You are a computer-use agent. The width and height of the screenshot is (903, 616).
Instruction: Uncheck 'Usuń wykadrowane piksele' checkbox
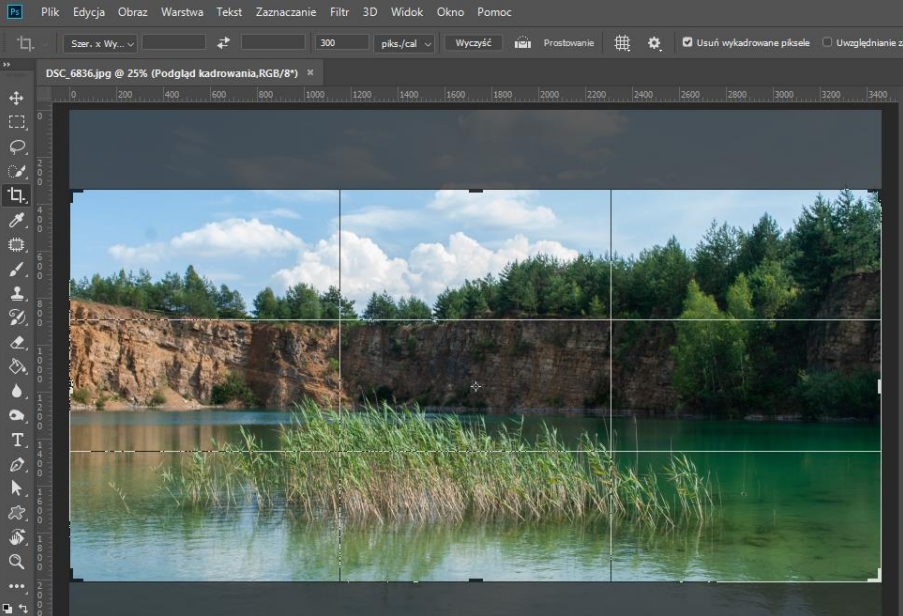(x=687, y=43)
